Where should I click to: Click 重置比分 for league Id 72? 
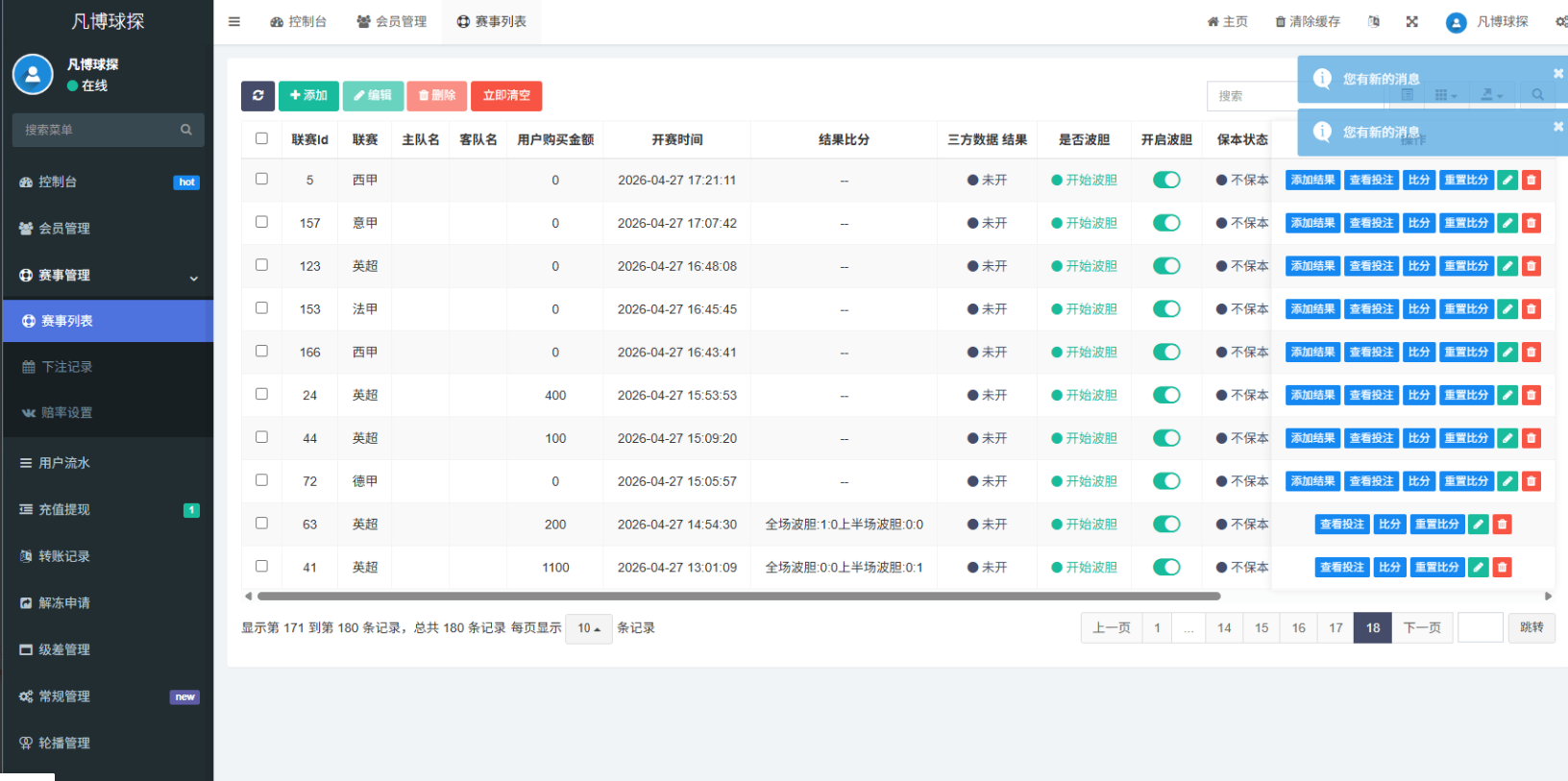click(x=1466, y=481)
